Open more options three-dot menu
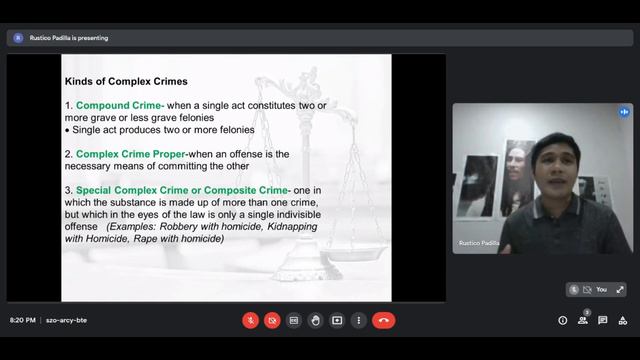Image resolution: width=640 pixels, height=360 pixels. (x=359, y=320)
